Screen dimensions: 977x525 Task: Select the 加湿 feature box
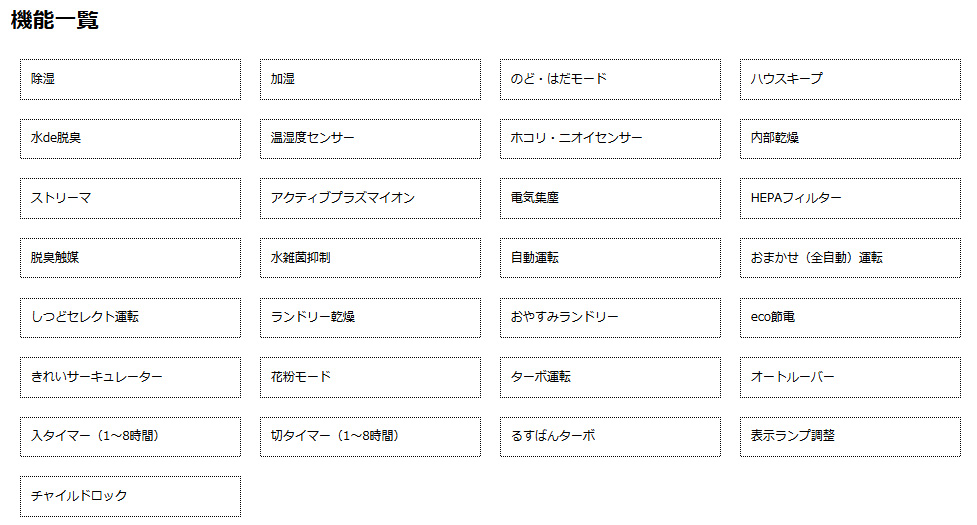pyautogui.click(x=370, y=79)
